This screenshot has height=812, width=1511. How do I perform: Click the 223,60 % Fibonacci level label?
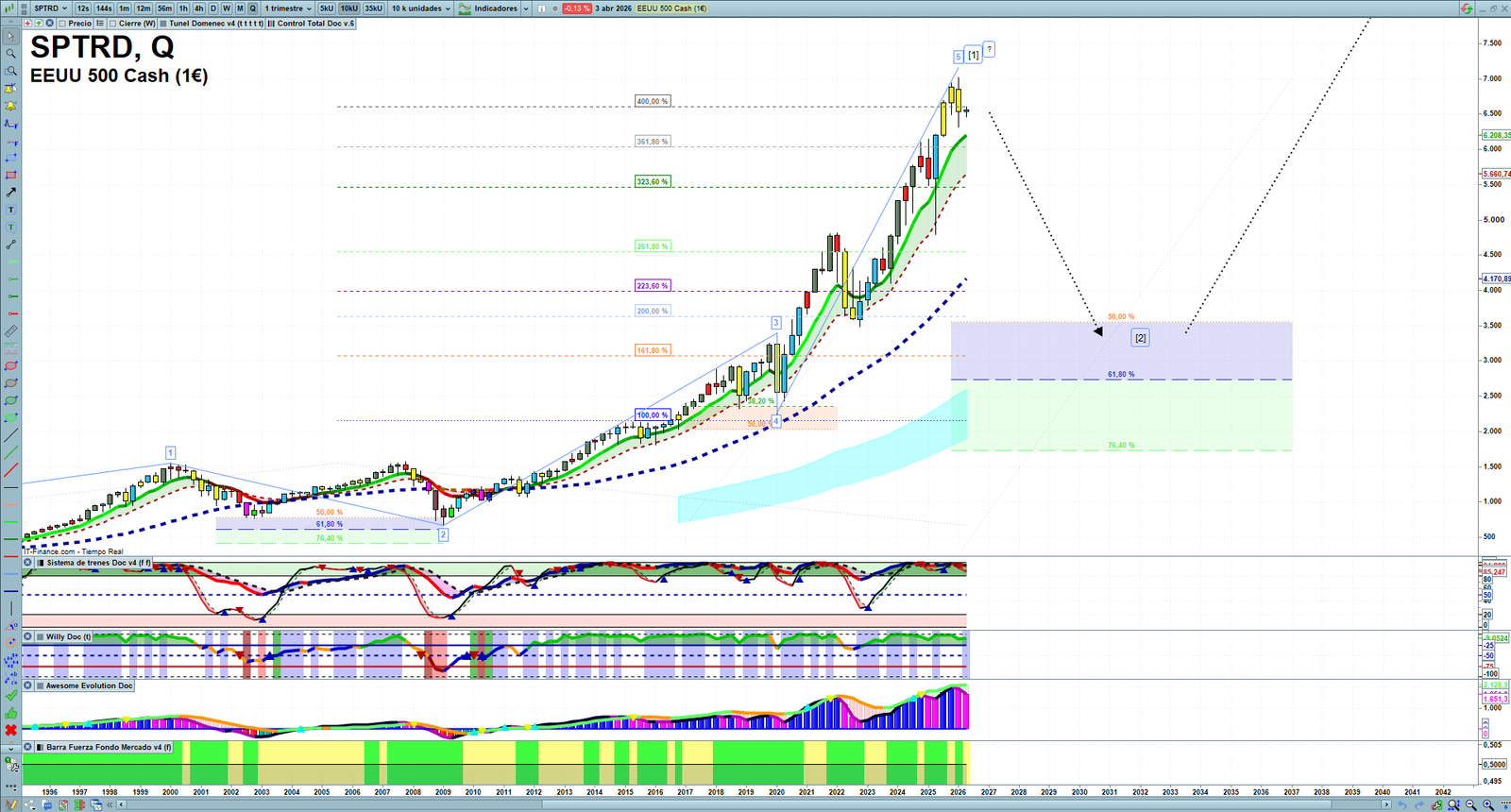coord(653,285)
